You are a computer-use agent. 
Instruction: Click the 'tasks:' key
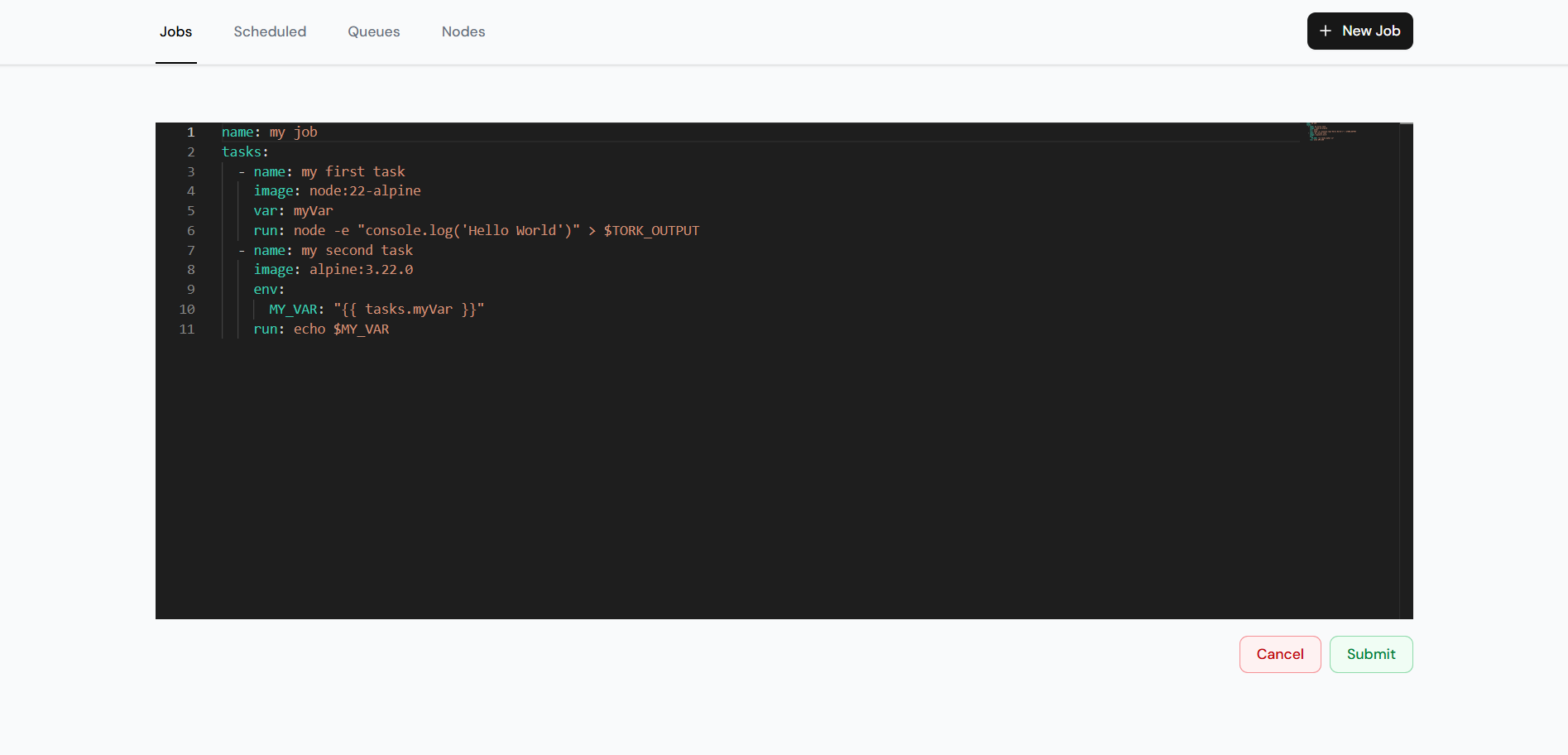[245, 152]
